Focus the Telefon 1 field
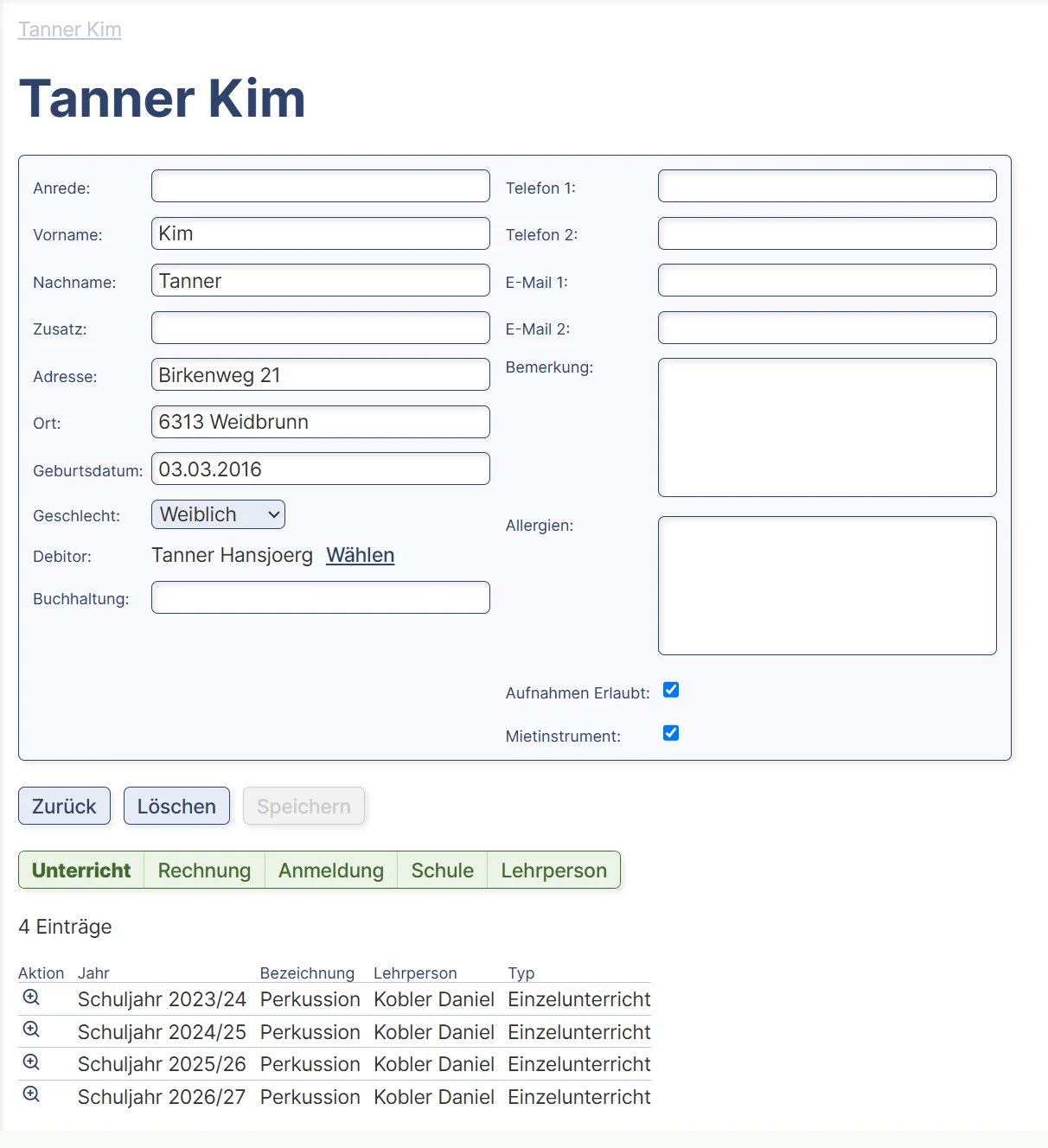 828,186
